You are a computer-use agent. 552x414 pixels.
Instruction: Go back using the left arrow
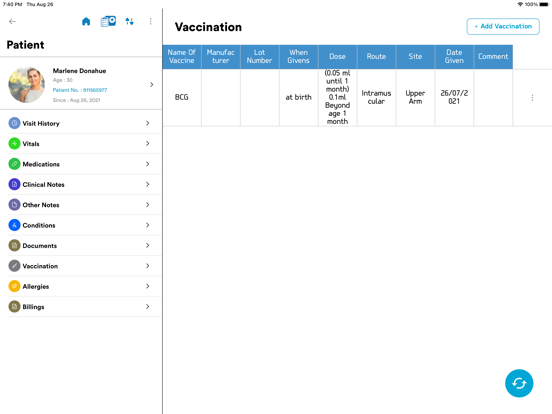click(x=12, y=21)
